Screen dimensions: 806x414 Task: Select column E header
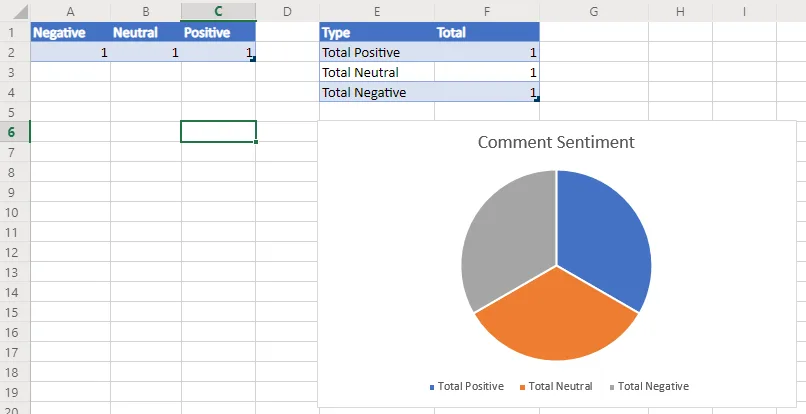click(377, 11)
